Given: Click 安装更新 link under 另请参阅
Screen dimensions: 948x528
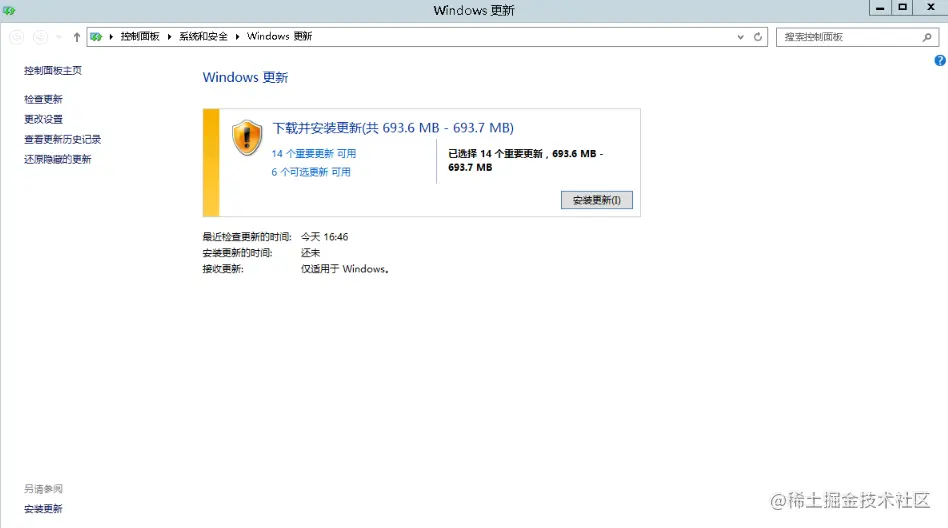Looking at the screenshot, I should point(43,509).
